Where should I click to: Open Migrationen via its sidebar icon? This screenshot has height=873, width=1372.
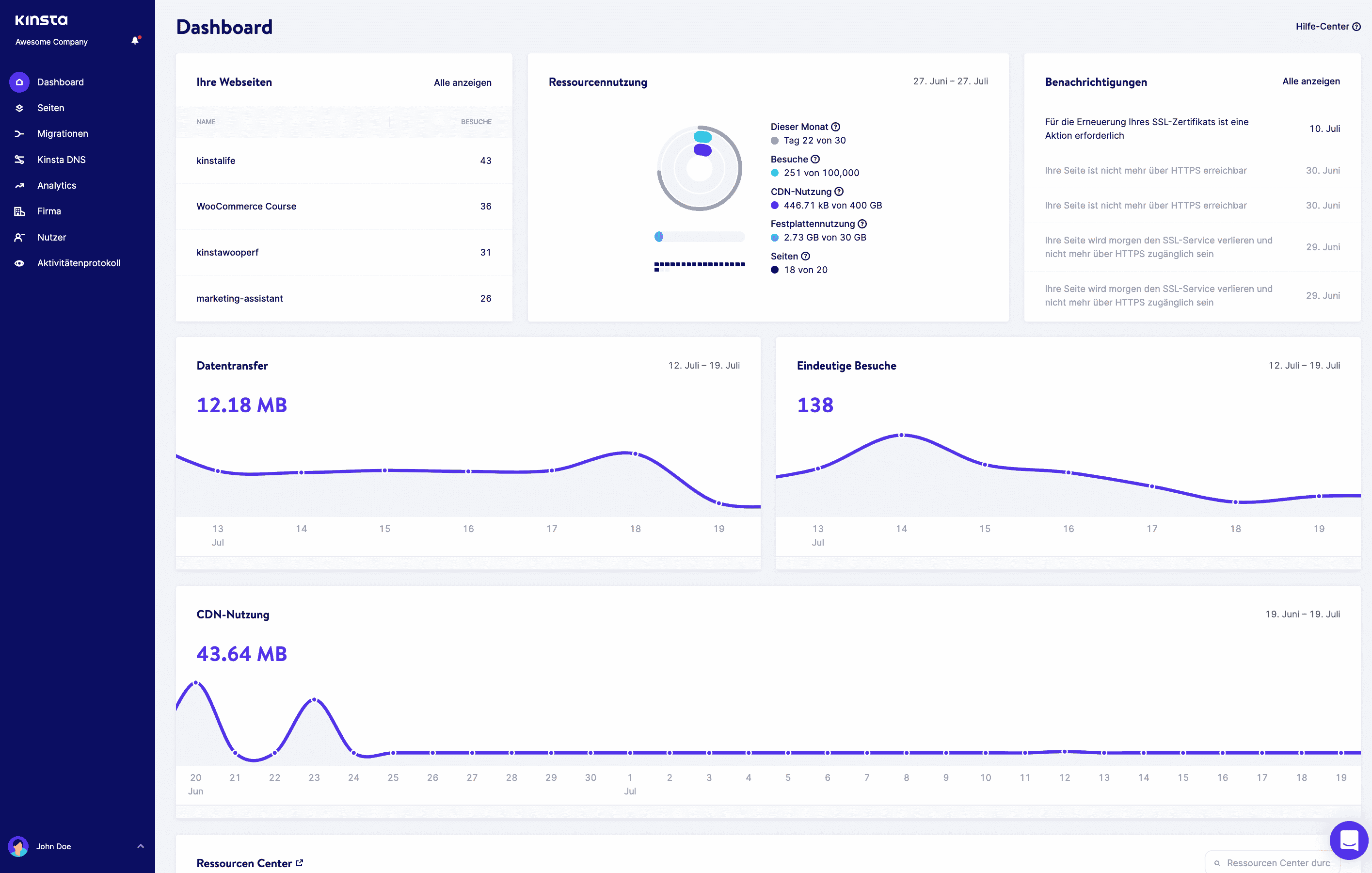[x=19, y=133]
